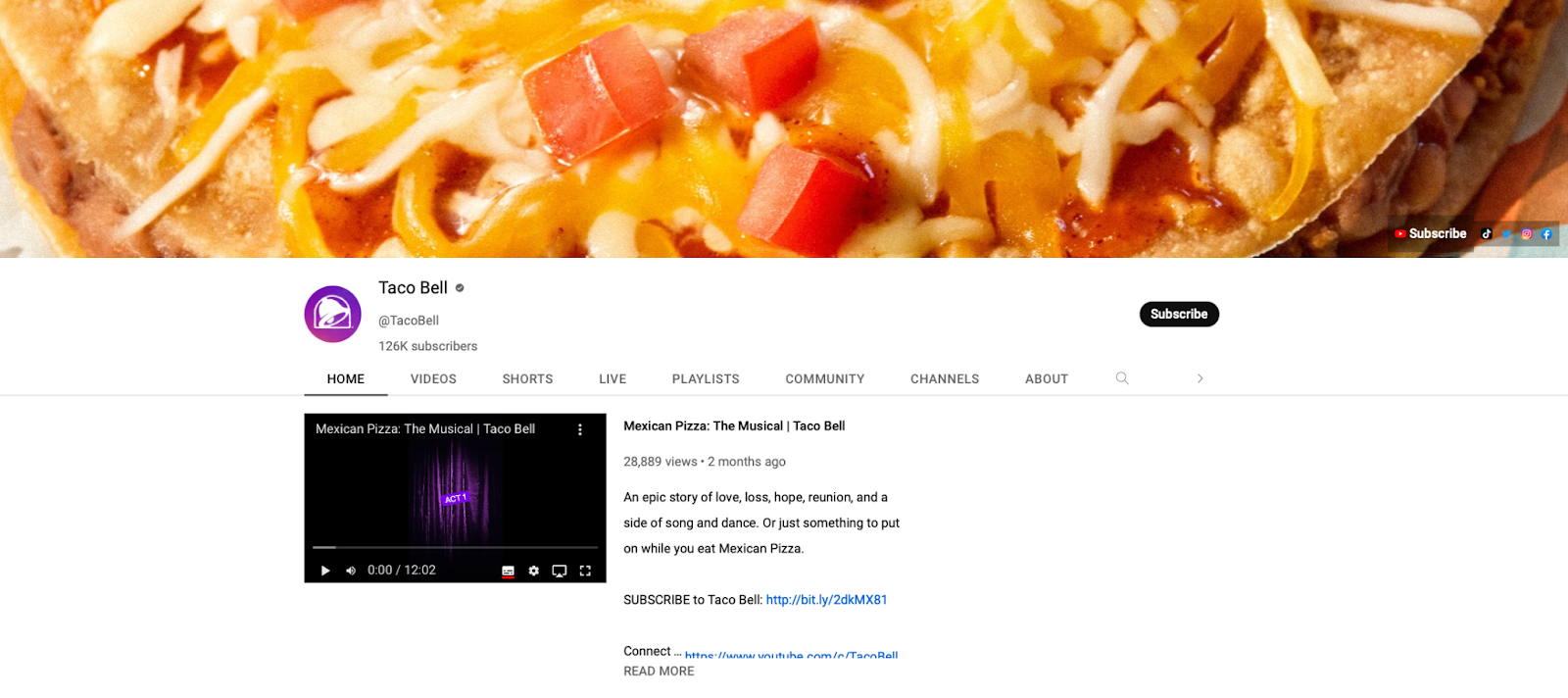1568x698 pixels.
Task: Click the video title overlay in player
Action: click(425, 429)
